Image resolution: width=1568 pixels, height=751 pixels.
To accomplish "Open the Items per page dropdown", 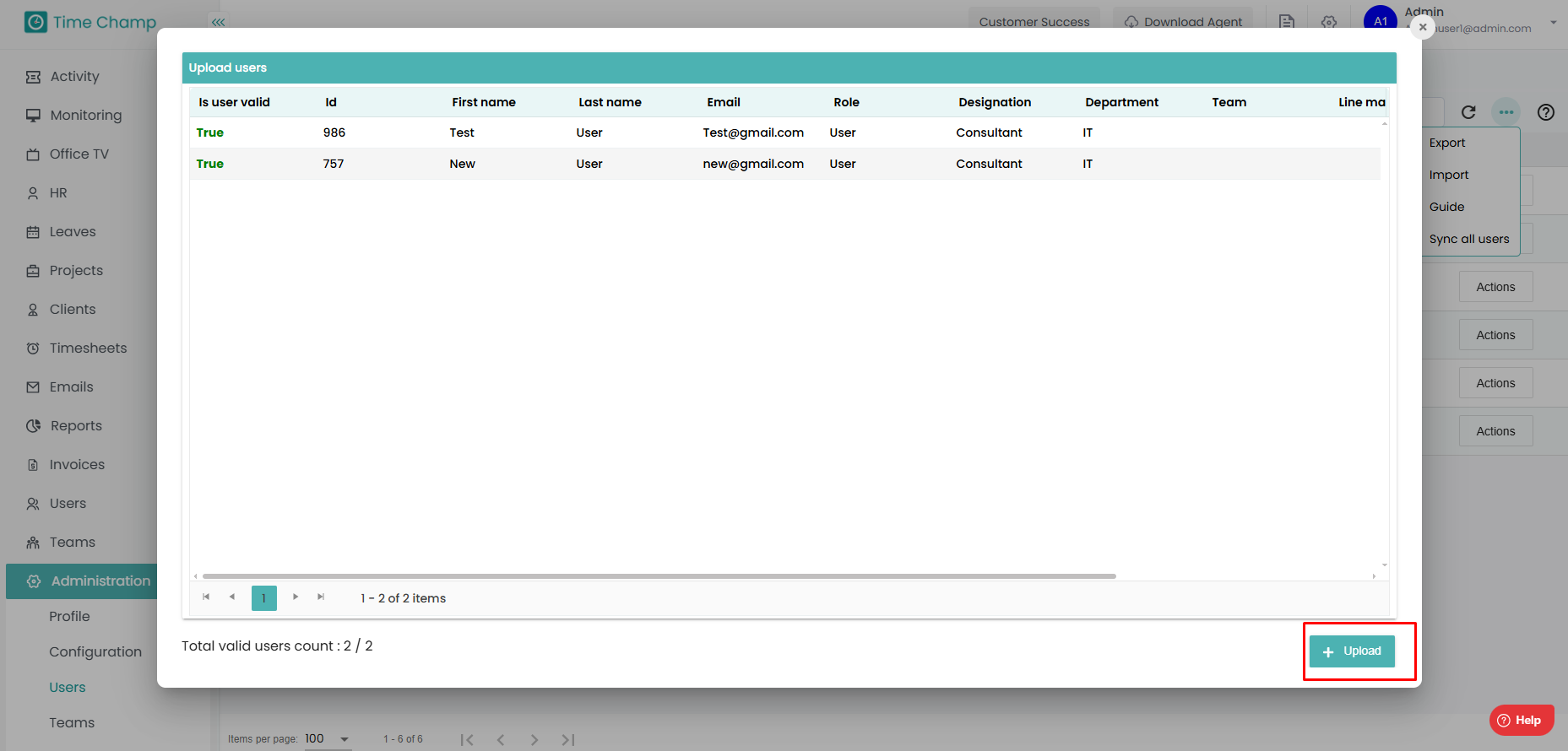I will pyautogui.click(x=344, y=739).
